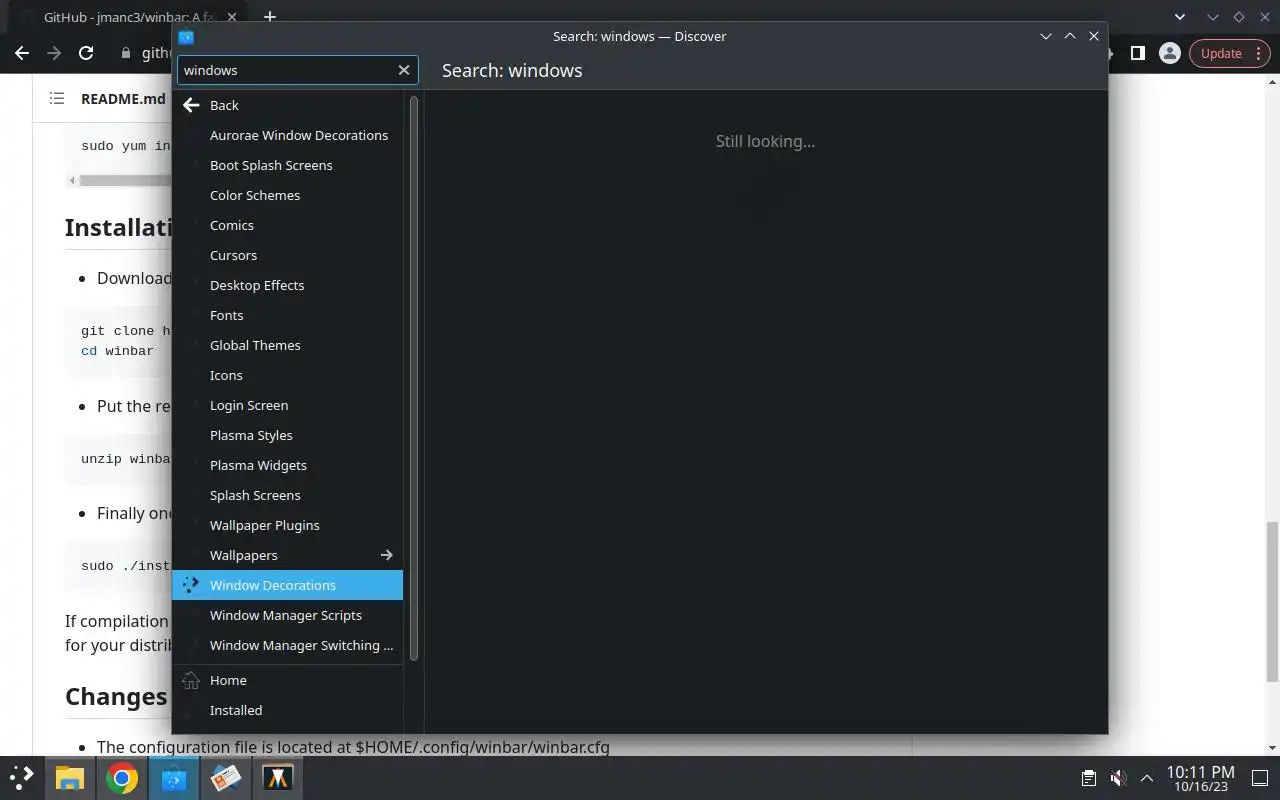Image resolution: width=1280 pixels, height=800 pixels.
Task: Select Global Themes category
Action: 287,345
